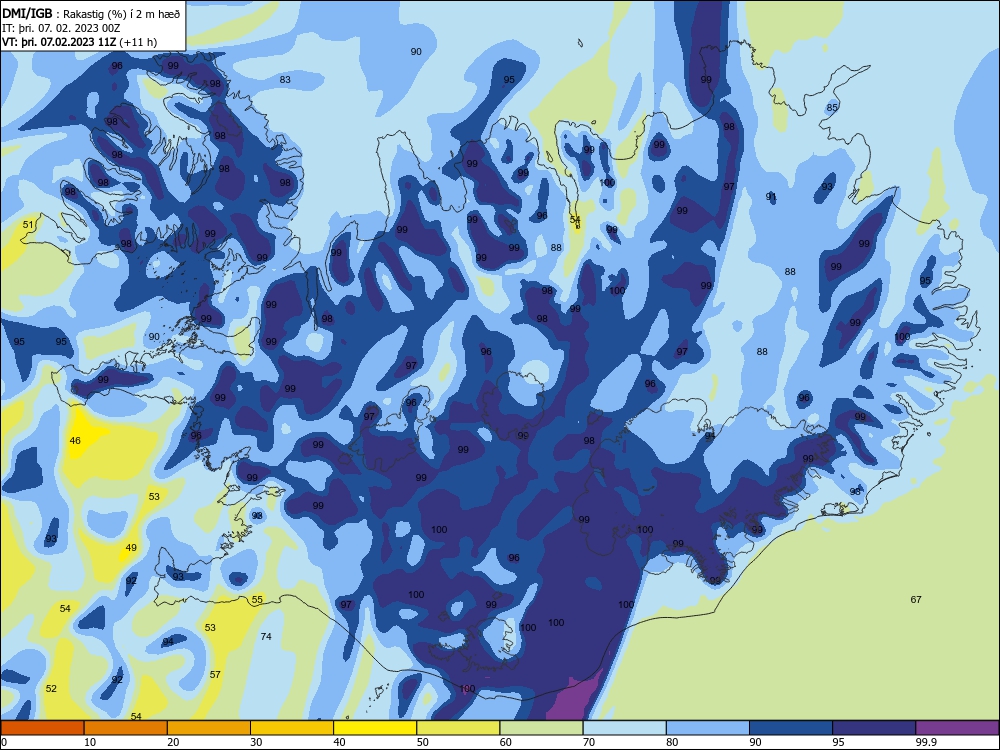Click the pale blue 70–80 legend swatch
This screenshot has height=750, width=1000.
(x=624, y=728)
